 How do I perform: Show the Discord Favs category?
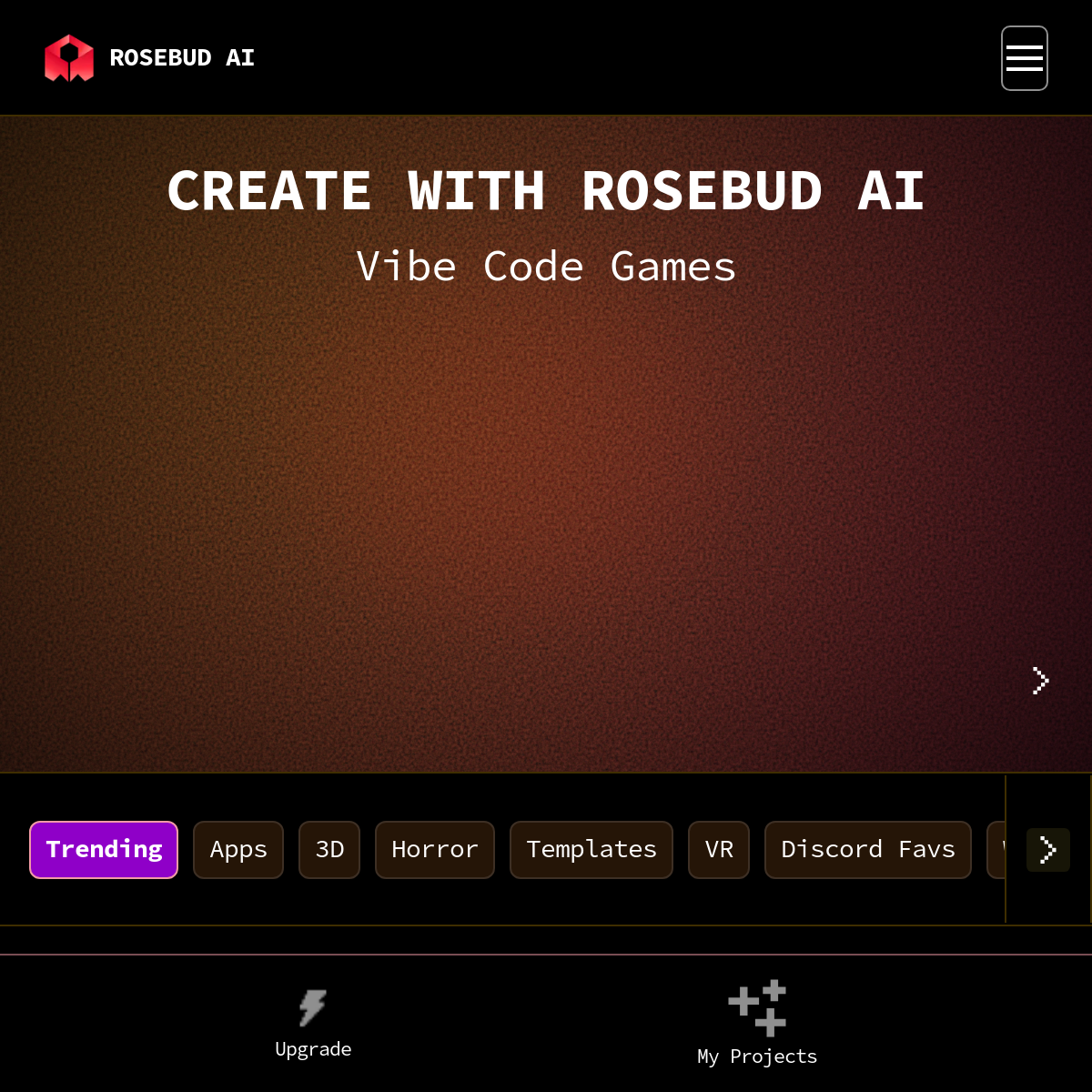868,849
